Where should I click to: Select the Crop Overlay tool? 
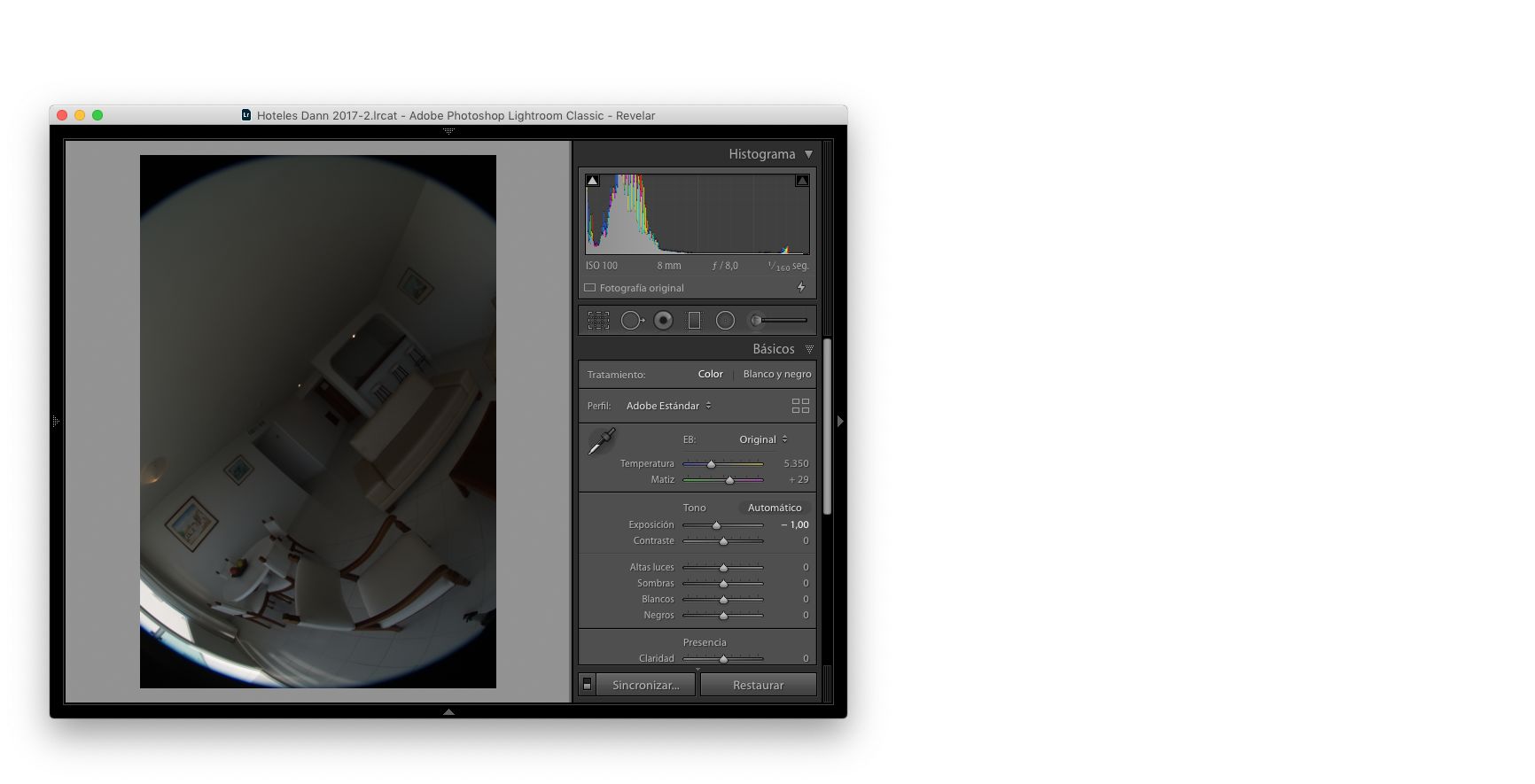coord(598,321)
